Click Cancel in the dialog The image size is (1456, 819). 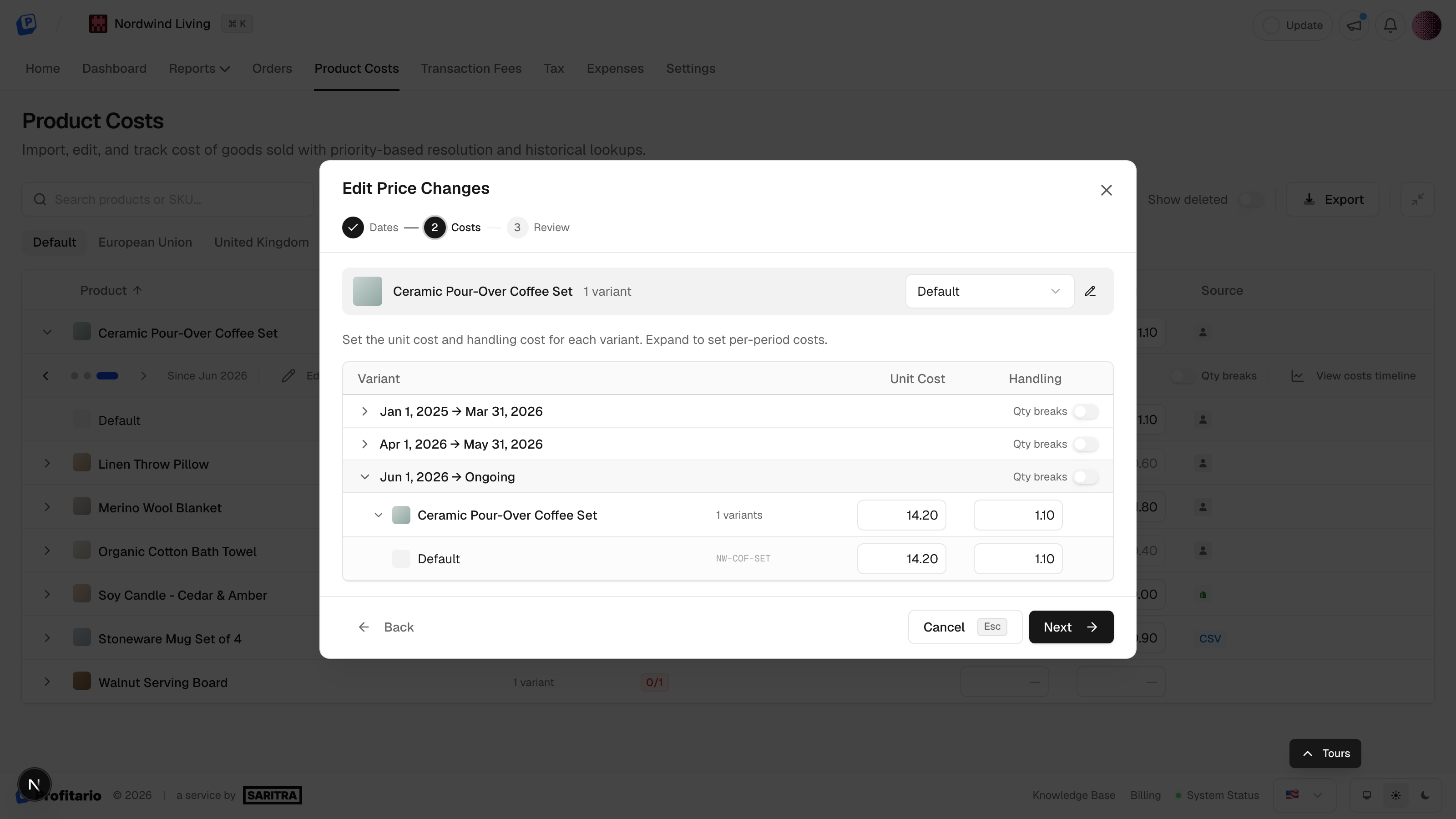tap(965, 627)
